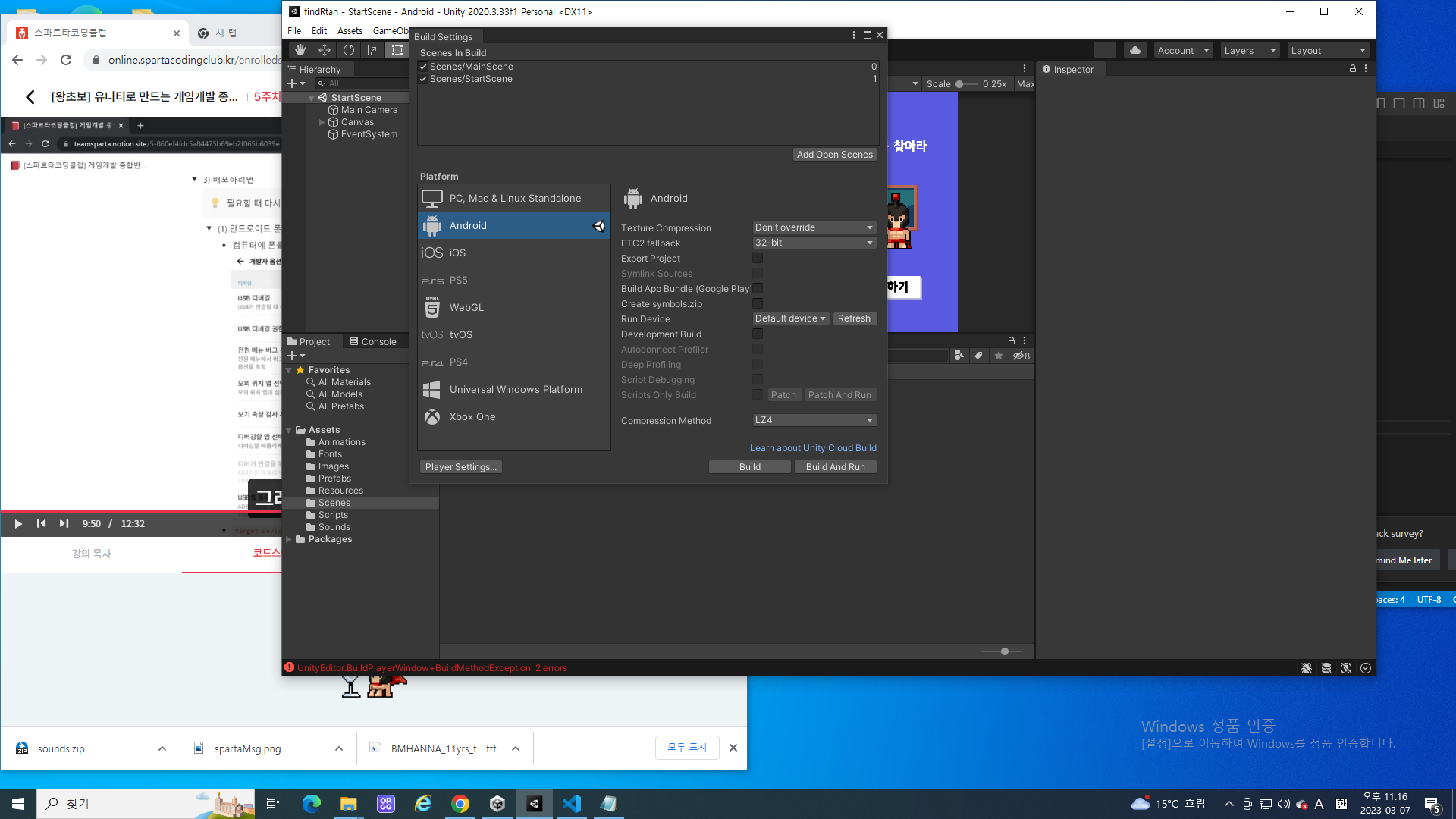Maximize the Build Settings window

point(868,35)
